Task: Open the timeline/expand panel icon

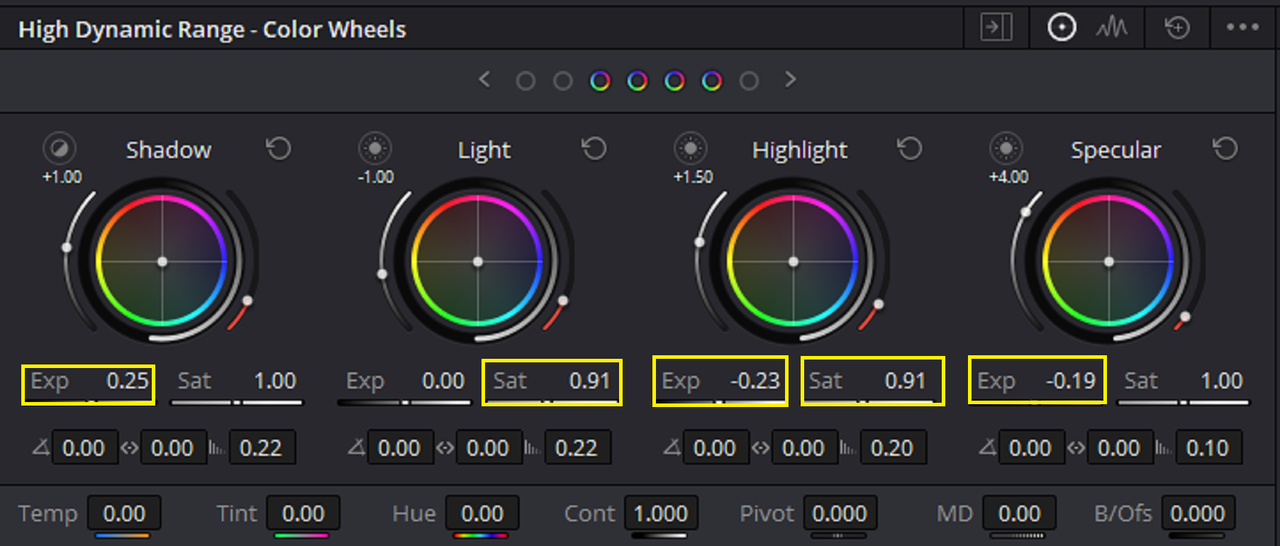Action: 995,28
